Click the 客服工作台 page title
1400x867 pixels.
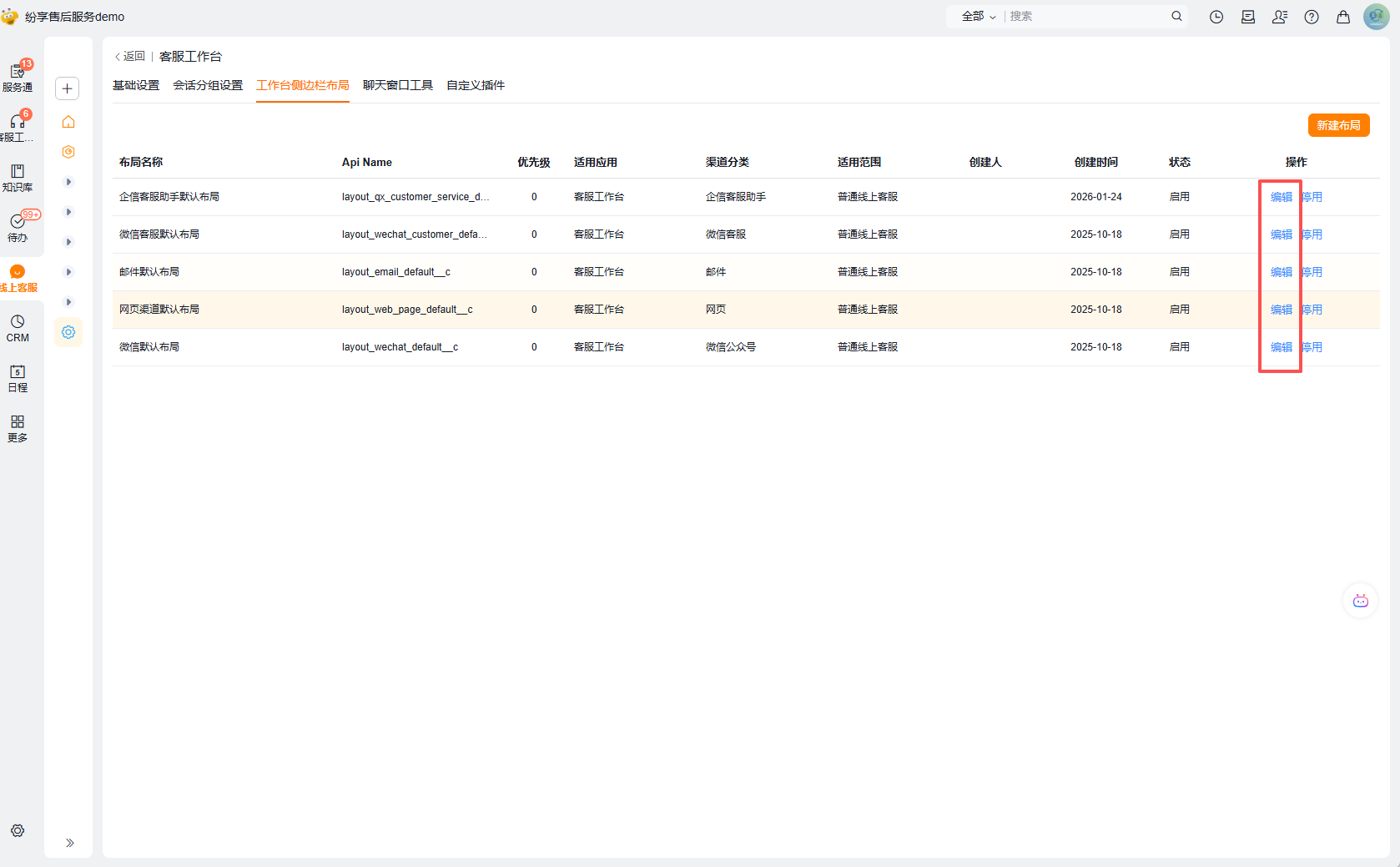[x=191, y=57]
